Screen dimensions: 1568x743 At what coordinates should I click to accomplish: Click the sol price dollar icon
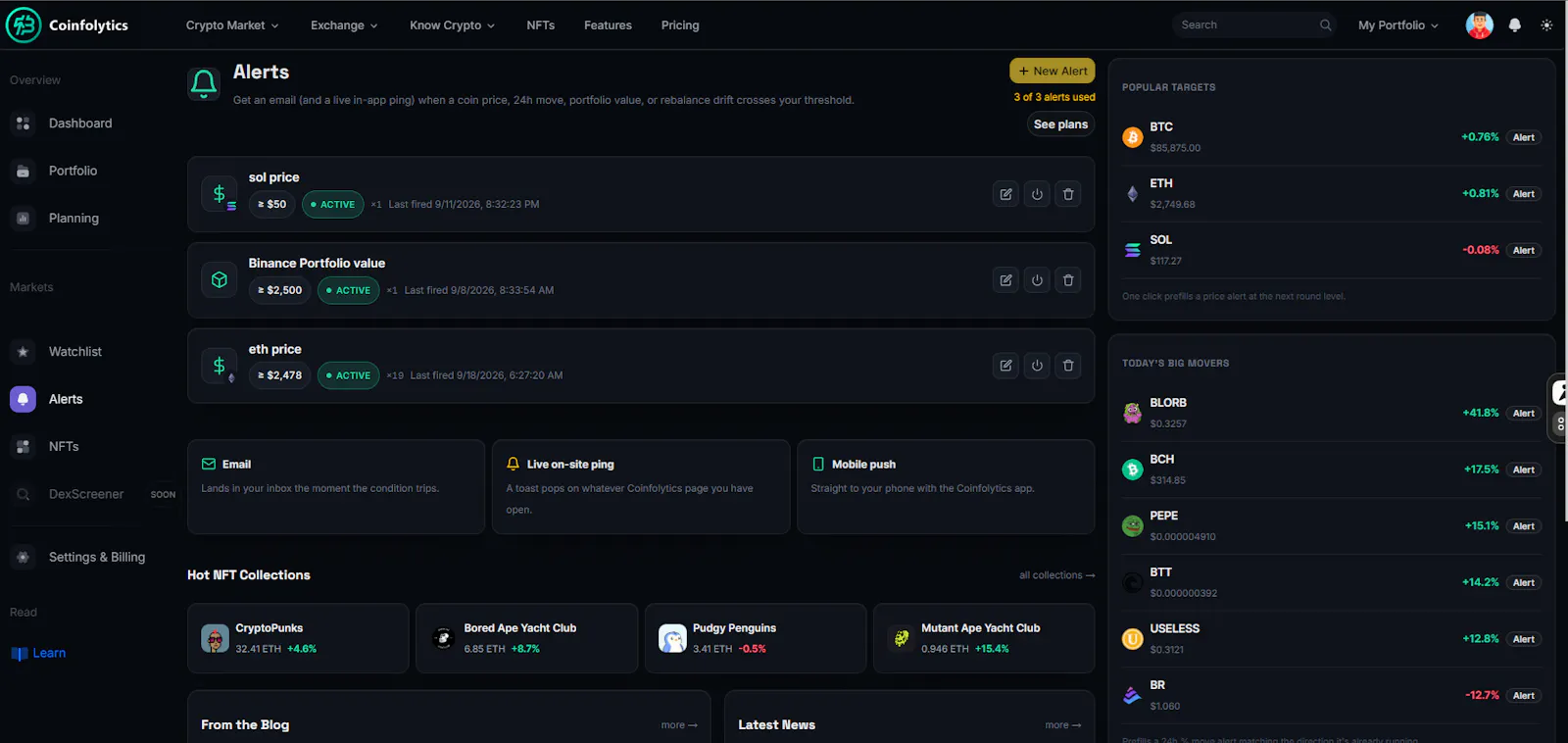click(x=220, y=195)
